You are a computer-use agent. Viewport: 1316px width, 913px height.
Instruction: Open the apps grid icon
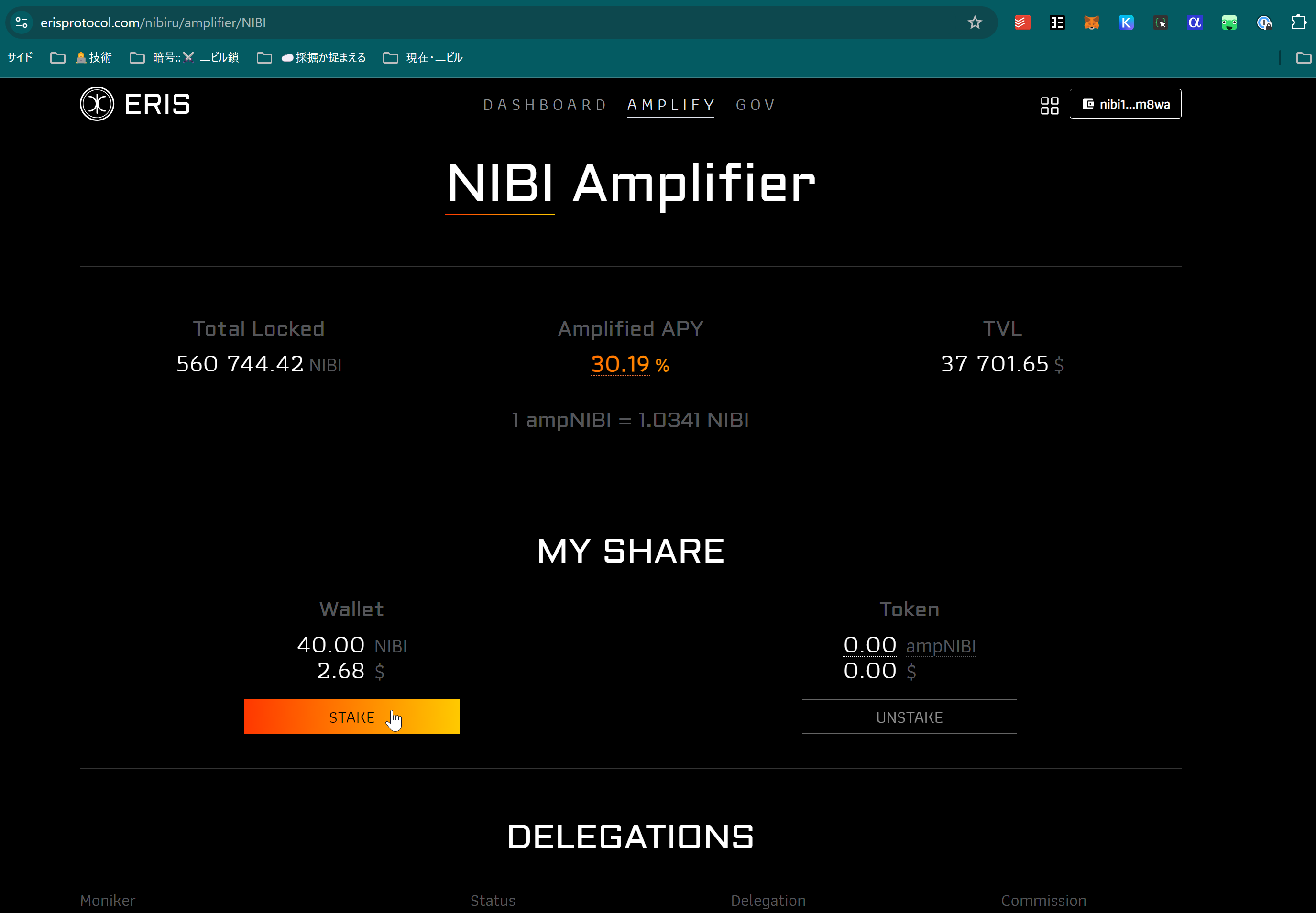click(x=1049, y=105)
